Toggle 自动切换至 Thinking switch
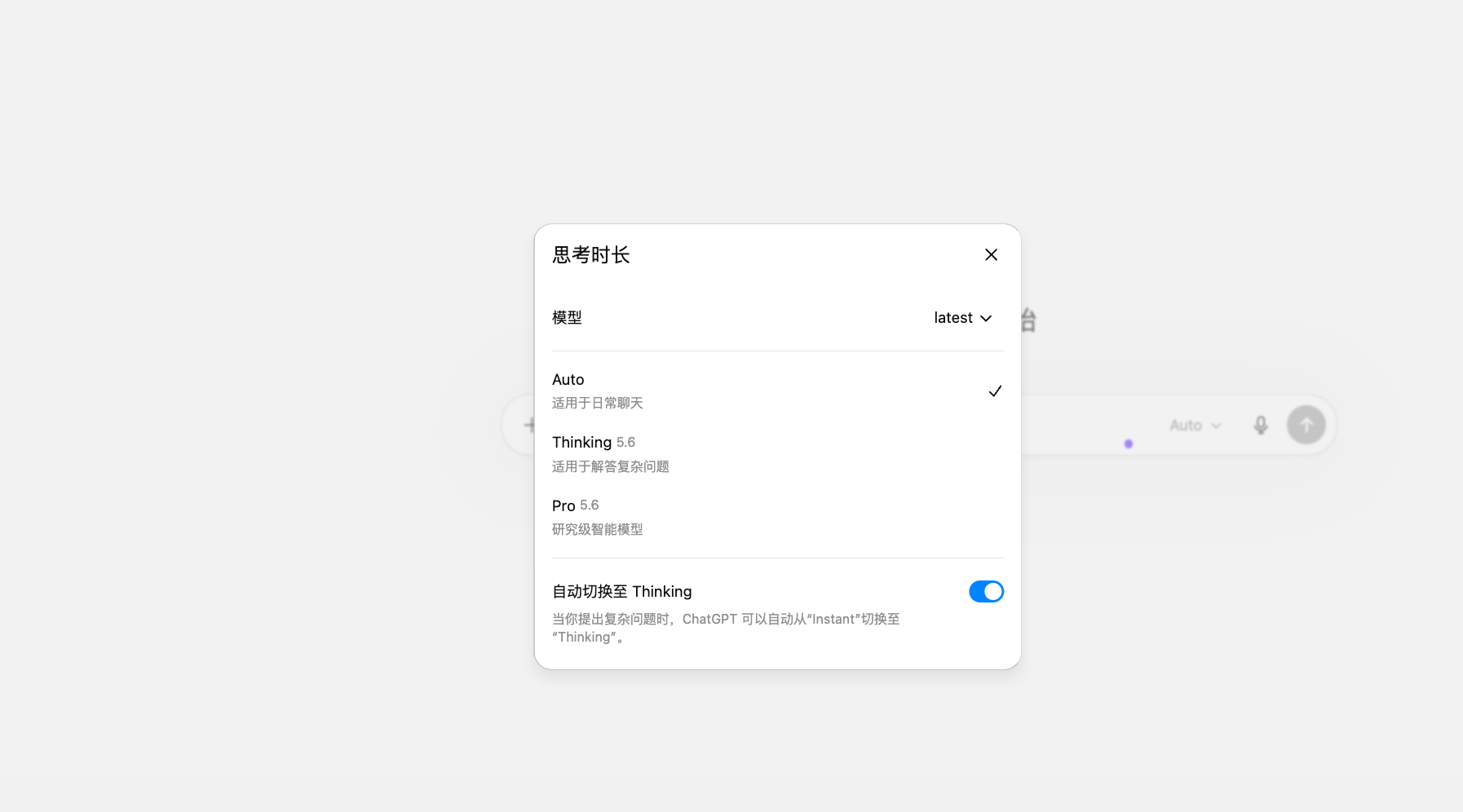This screenshot has height=812, width=1463. [x=986, y=591]
